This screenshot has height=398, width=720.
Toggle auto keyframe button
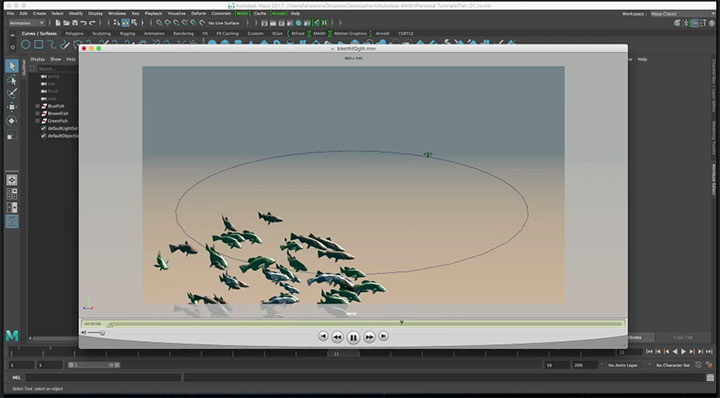698,365
